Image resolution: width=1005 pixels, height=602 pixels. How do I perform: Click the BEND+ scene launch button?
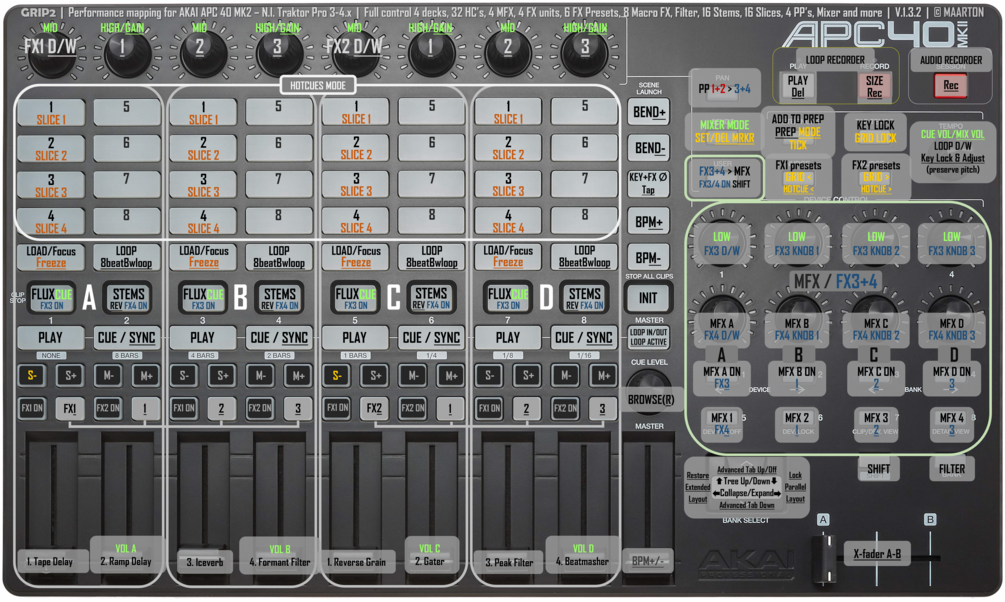click(x=649, y=112)
